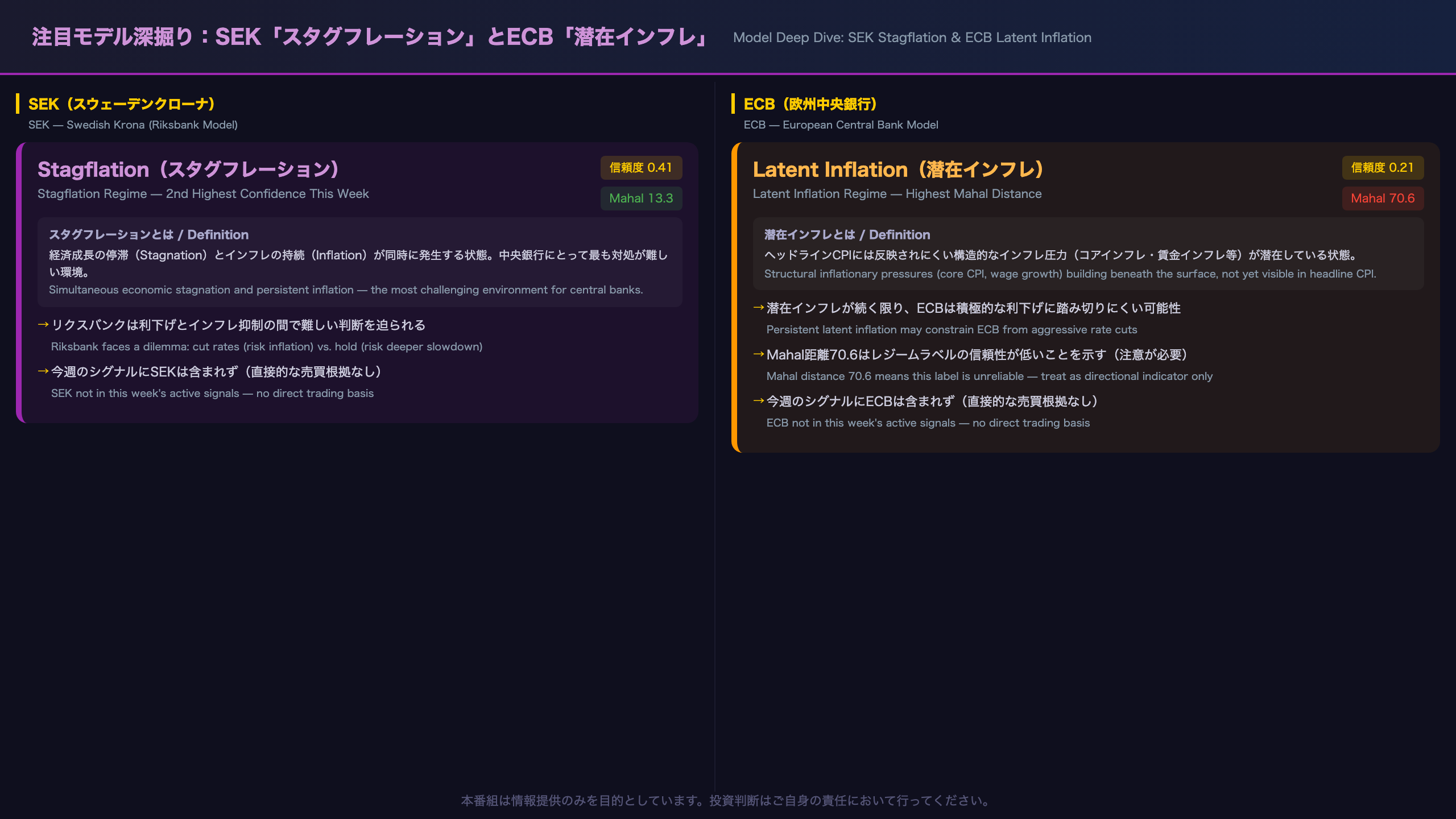Click the '潜在インフレとは / Definition' heading
This screenshot has height=819, width=1456.
847,235
